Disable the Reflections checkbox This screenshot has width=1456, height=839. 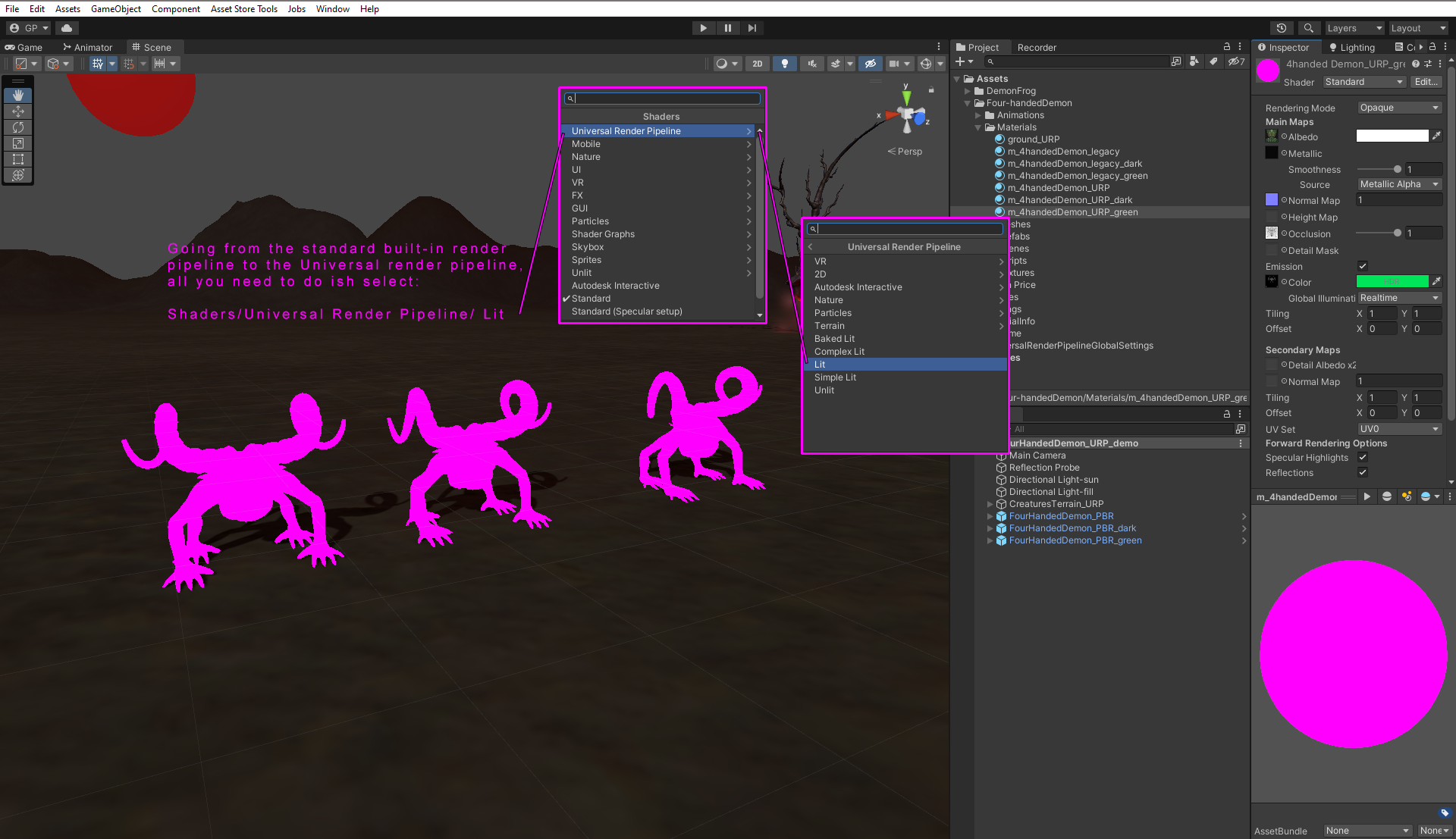[x=1362, y=472]
